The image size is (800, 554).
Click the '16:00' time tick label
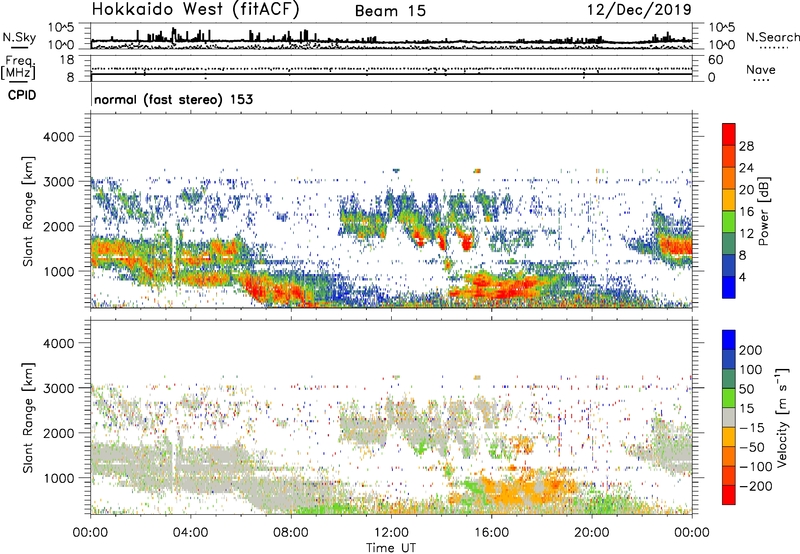pos(491,533)
